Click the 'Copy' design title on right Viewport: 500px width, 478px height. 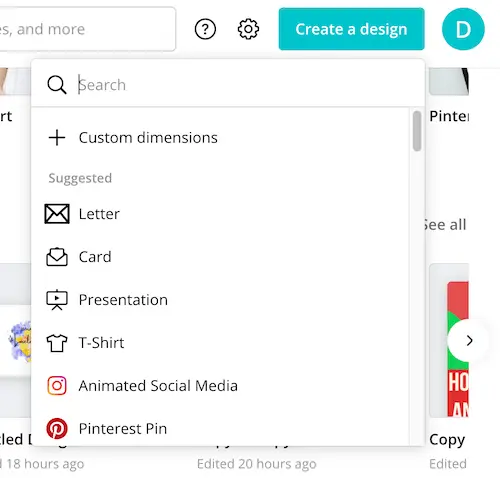coord(447,440)
